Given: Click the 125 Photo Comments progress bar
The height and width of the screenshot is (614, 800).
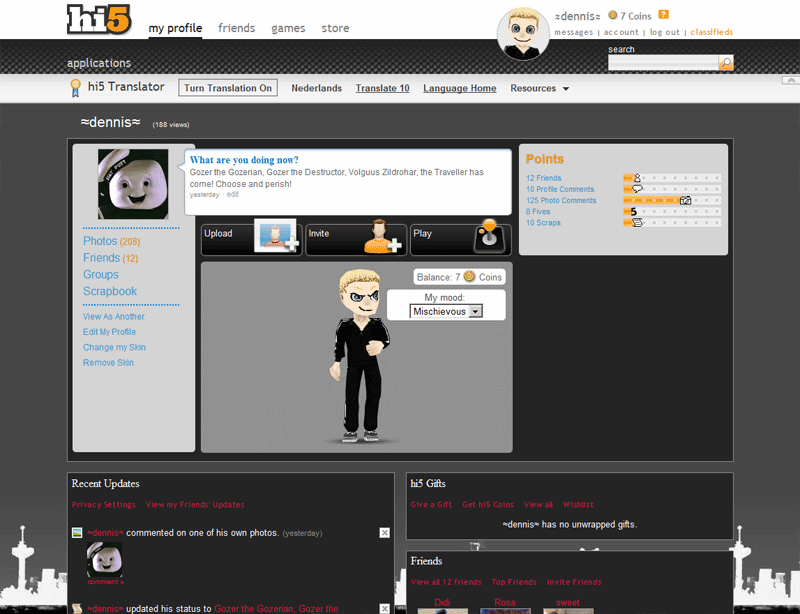Looking at the screenshot, I should click(672, 200).
